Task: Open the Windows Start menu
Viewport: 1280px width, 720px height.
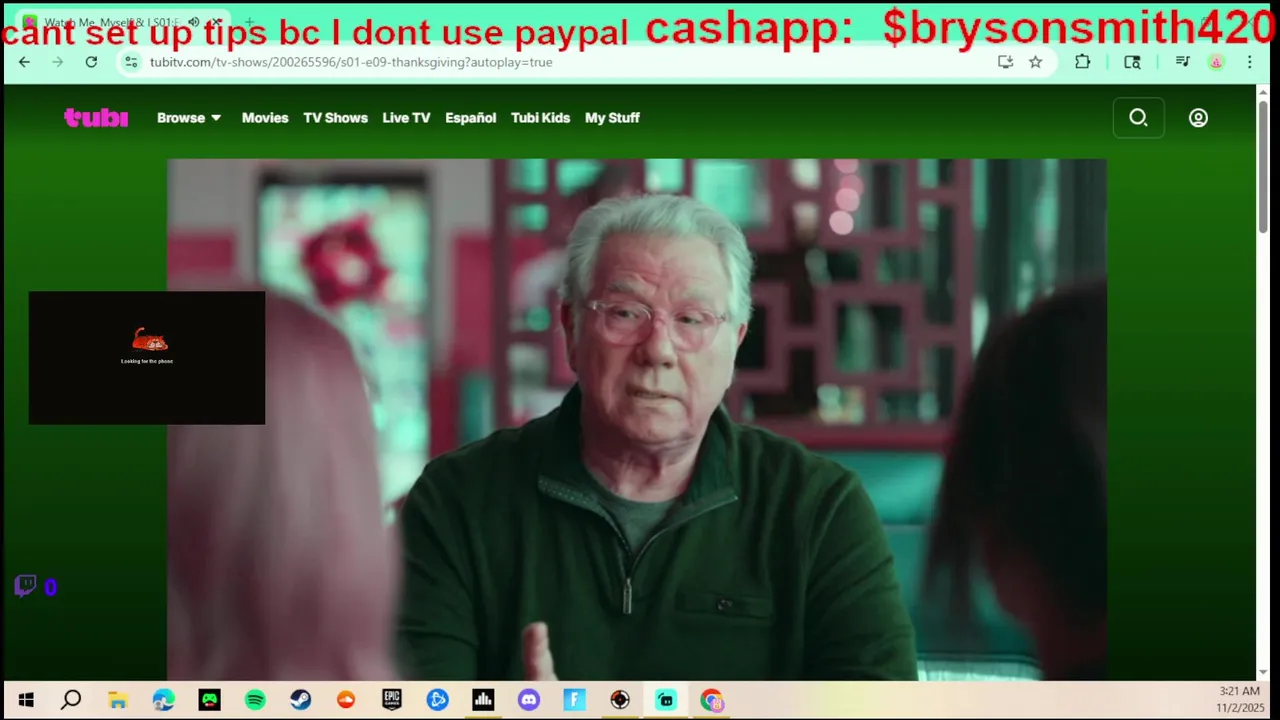Action: (26, 700)
